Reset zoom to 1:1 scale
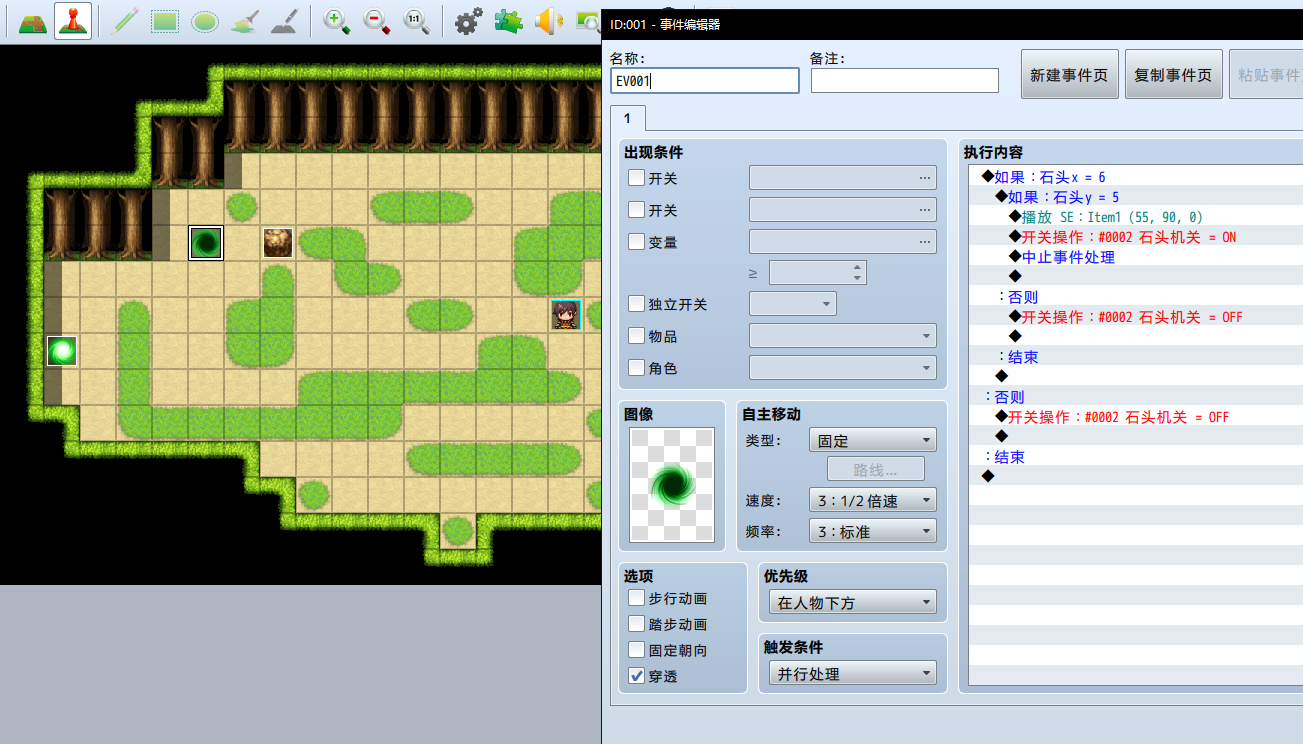 (x=417, y=21)
